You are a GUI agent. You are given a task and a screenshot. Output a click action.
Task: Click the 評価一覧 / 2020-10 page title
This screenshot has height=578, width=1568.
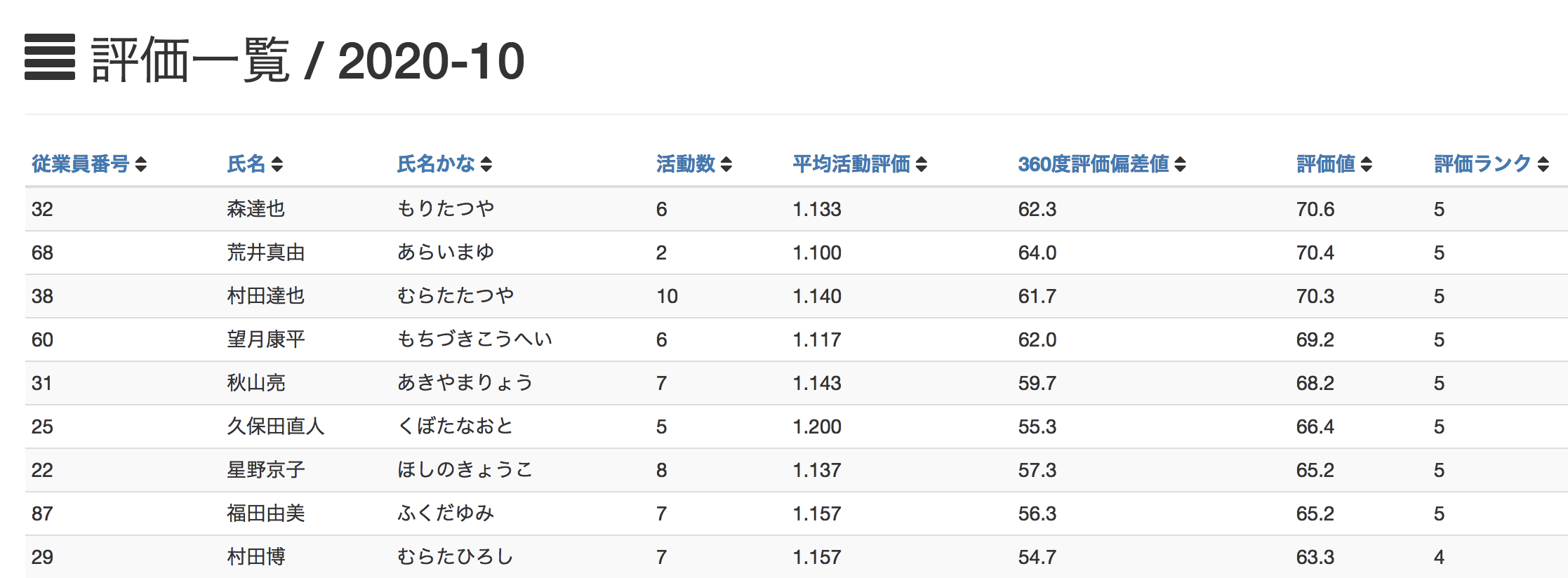pos(307,60)
